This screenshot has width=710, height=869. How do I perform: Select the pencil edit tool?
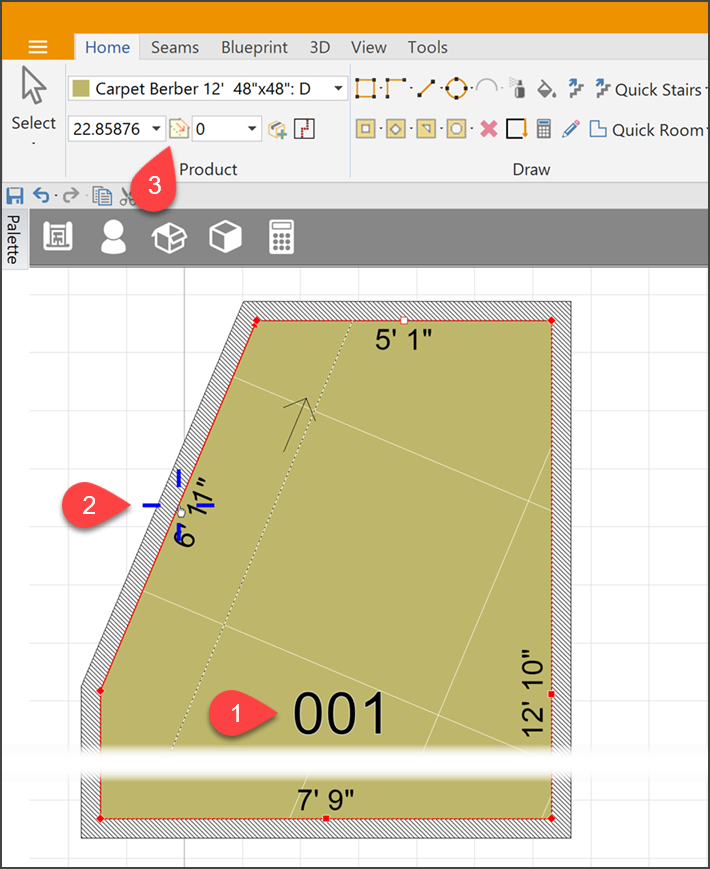pos(570,129)
